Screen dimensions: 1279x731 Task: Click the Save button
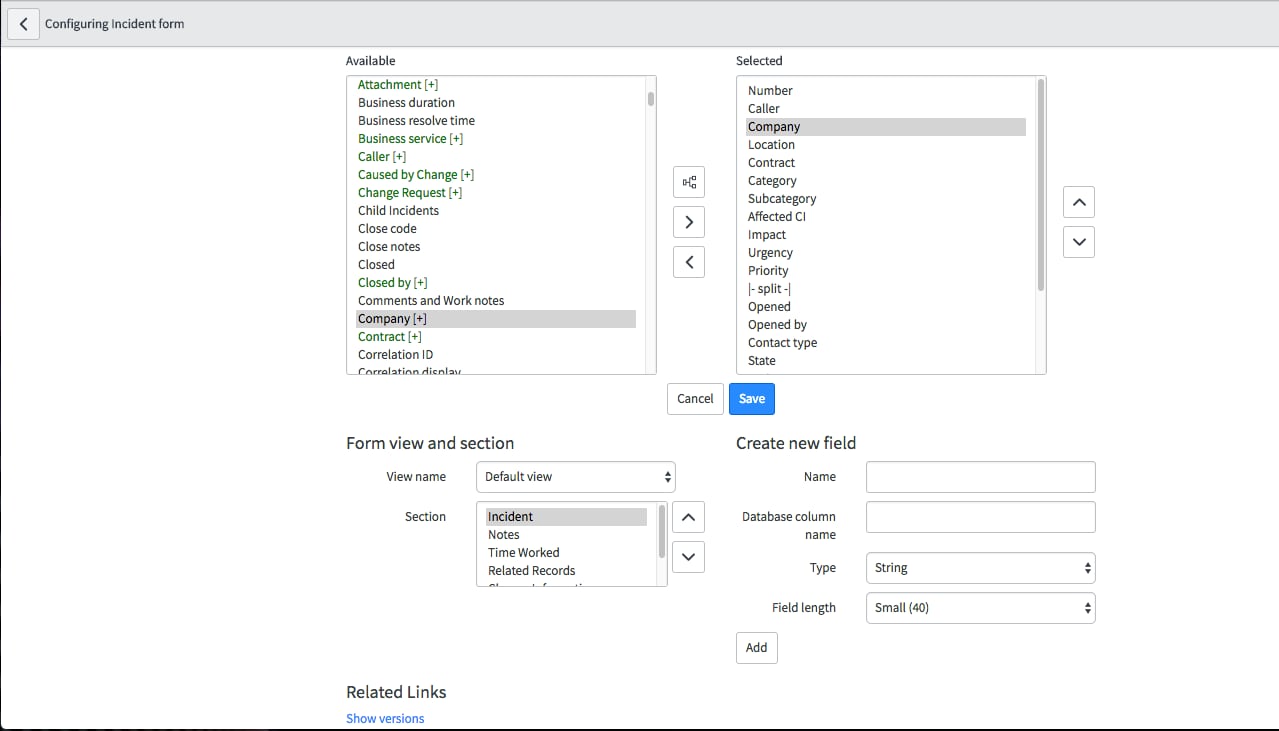(751, 398)
